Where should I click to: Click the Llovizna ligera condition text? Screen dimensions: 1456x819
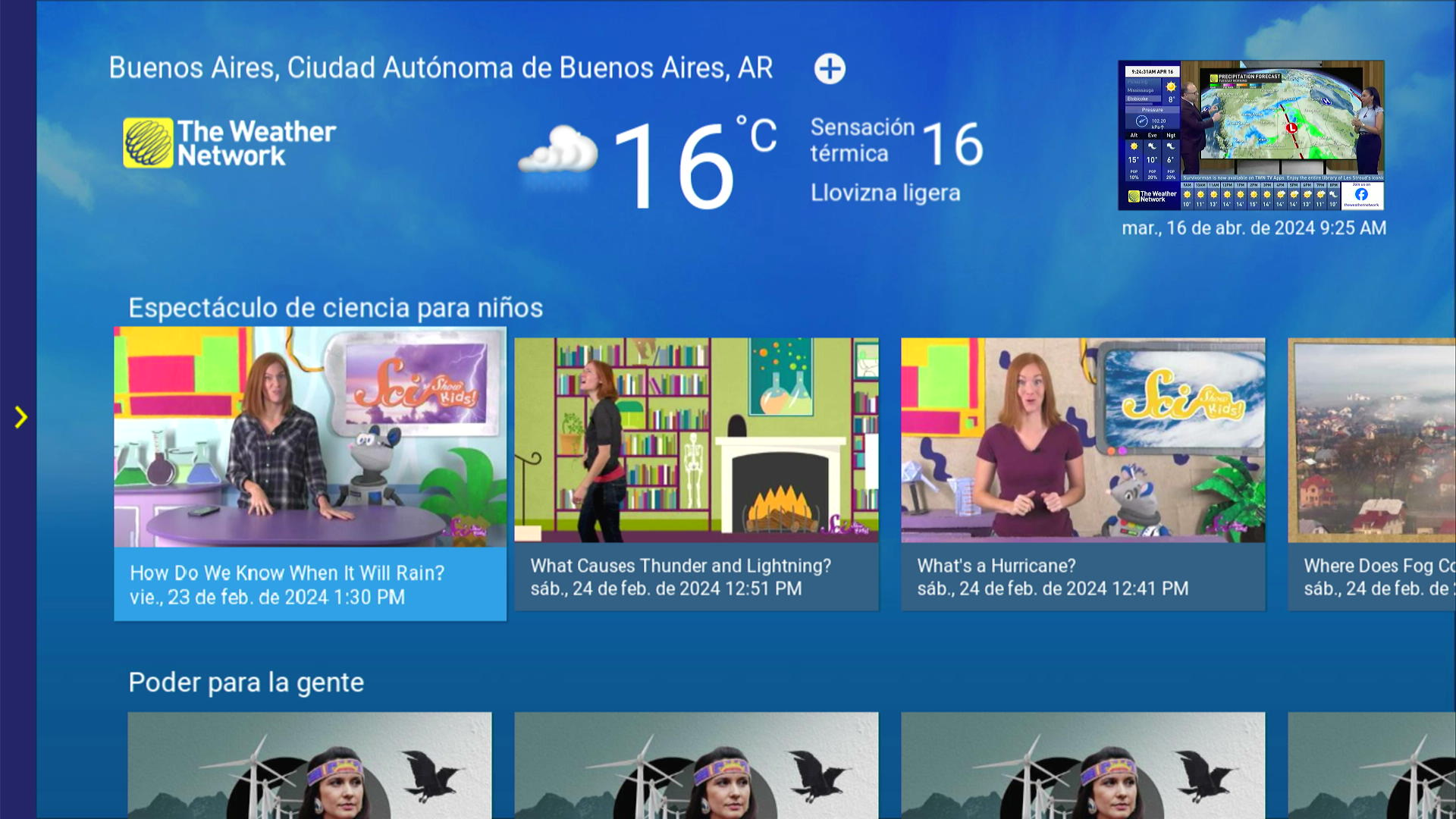[885, 192]
